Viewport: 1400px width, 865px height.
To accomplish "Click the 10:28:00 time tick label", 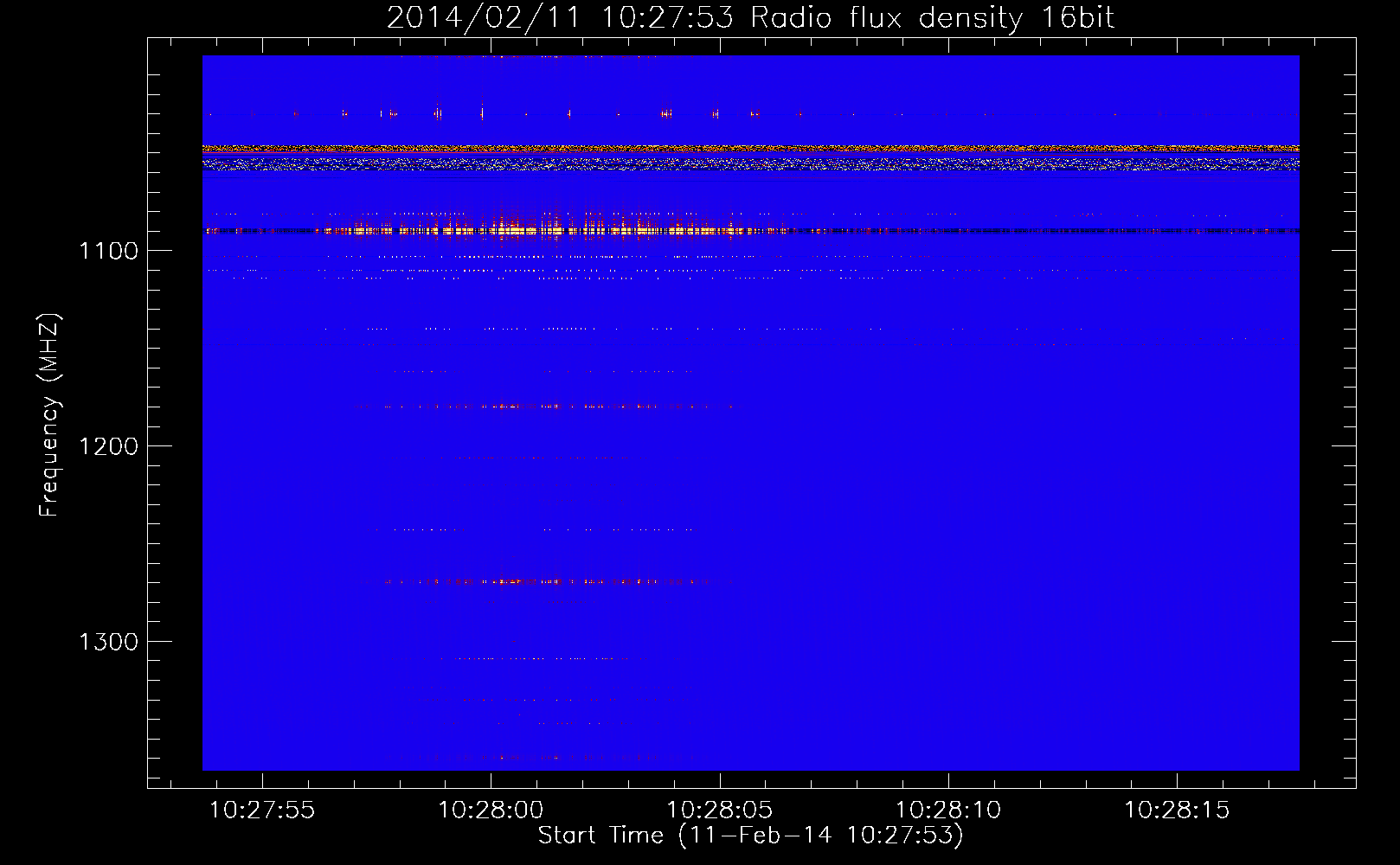I will tap(491, 811).
